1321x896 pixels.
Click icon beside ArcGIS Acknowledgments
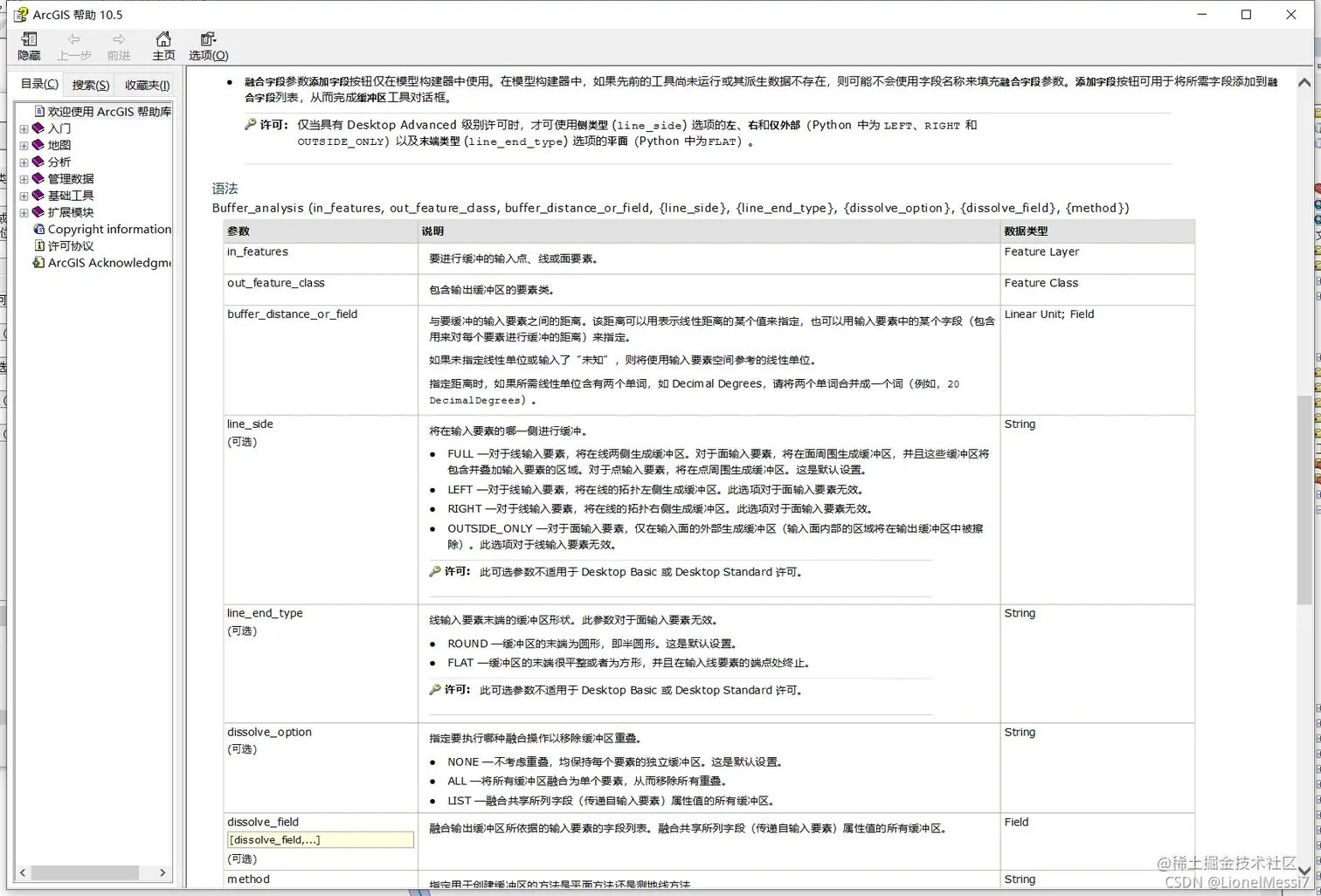(x=39, y=262)
